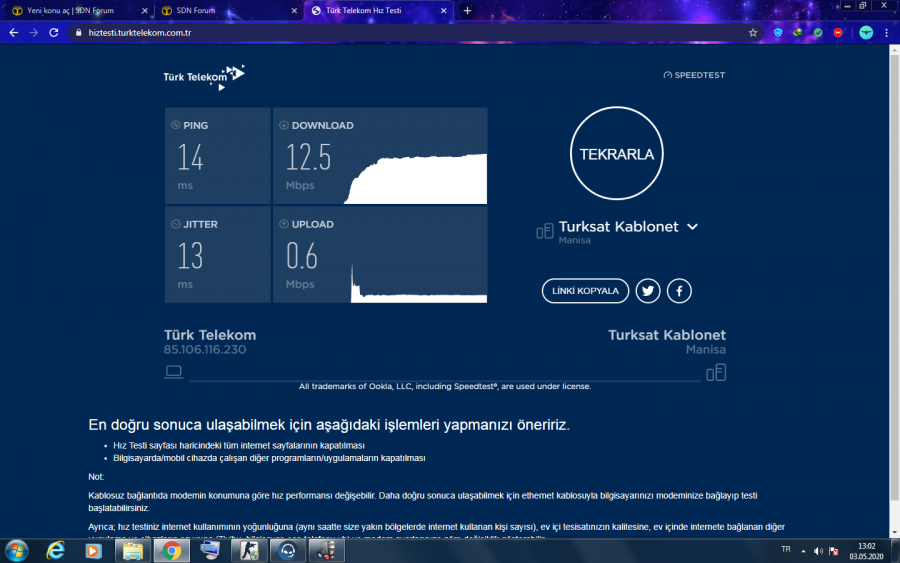Click the Chrome taskbar icon

(x=171, y=551)
